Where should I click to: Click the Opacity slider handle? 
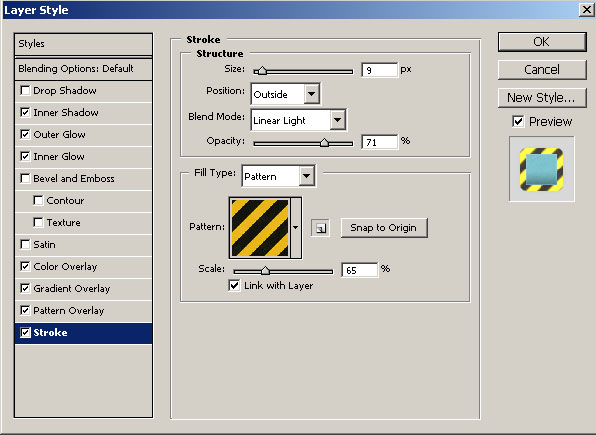click(324, 143)
